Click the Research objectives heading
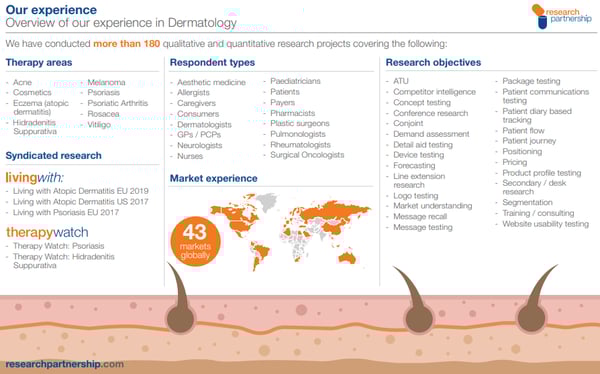This screenshot has width=600, height=374. tap(433, 62)
